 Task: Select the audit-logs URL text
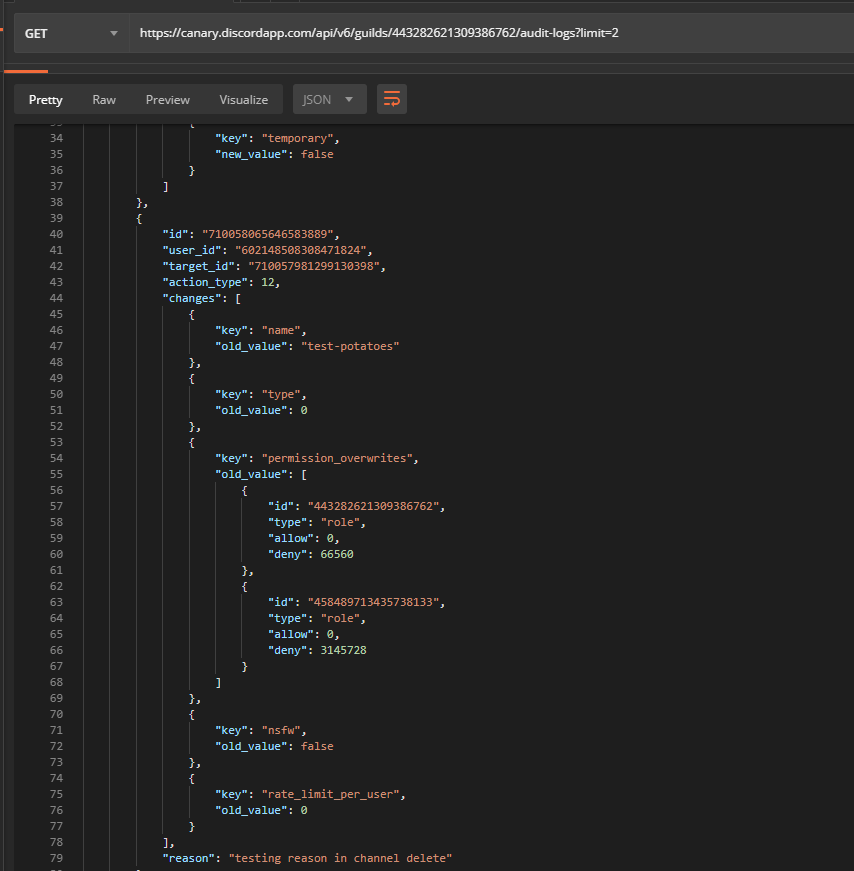[380, 32]
